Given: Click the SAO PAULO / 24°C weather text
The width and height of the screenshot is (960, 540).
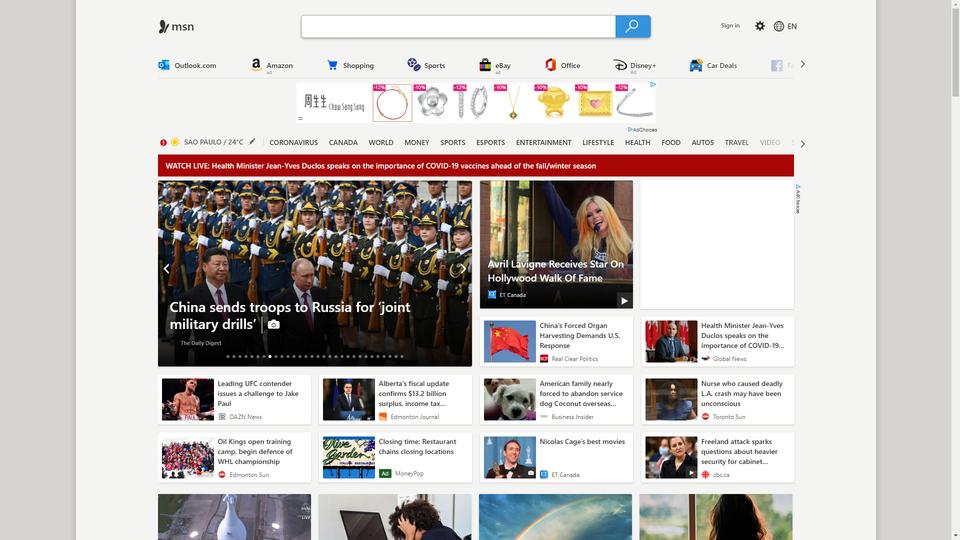Looking at the screenshot, I should (x=213, y=142).
